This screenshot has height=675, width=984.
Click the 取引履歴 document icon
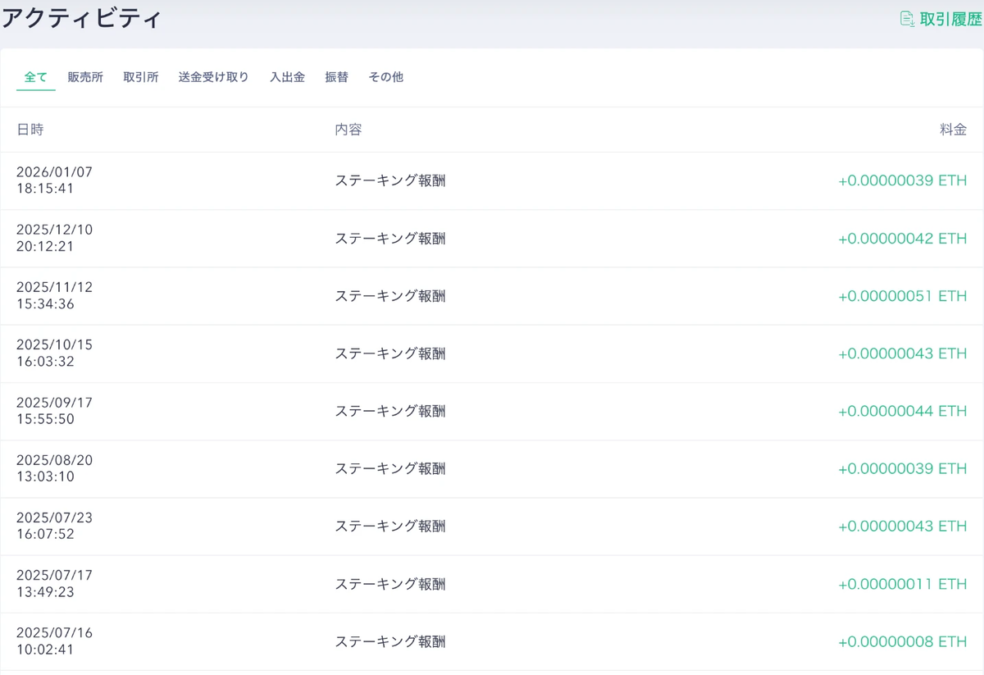[907, 19]
